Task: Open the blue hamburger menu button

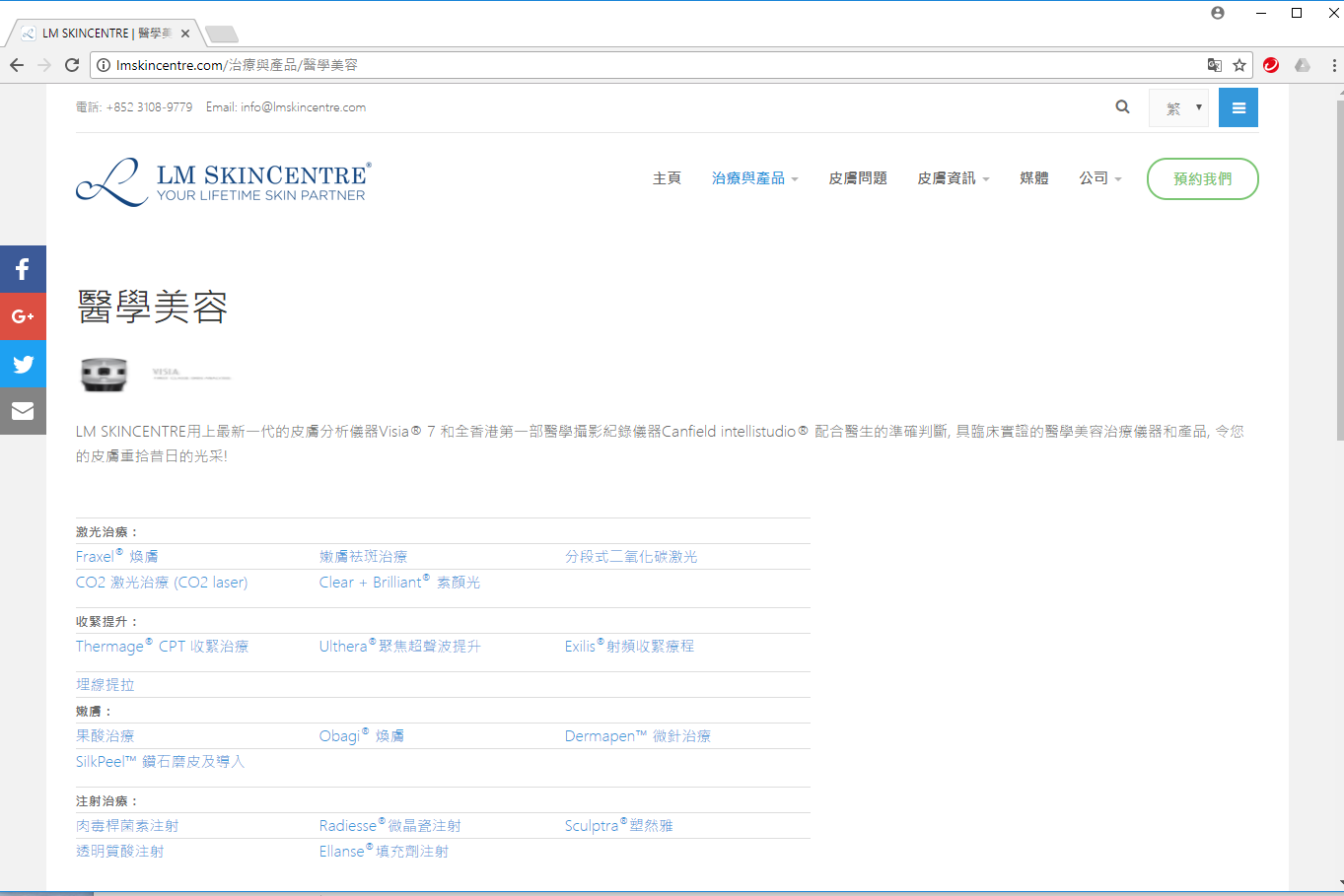Action: coord(1238,108)
